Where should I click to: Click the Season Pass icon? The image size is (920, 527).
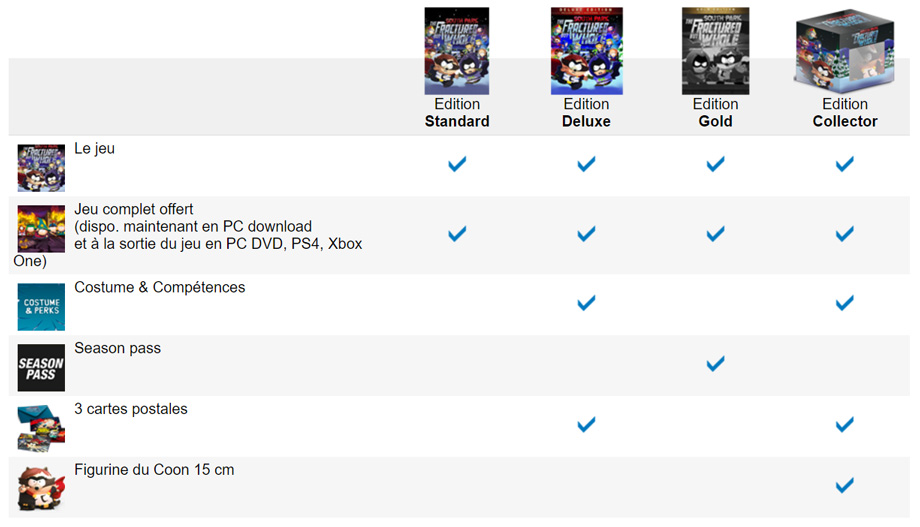click(x=41, y=368)
